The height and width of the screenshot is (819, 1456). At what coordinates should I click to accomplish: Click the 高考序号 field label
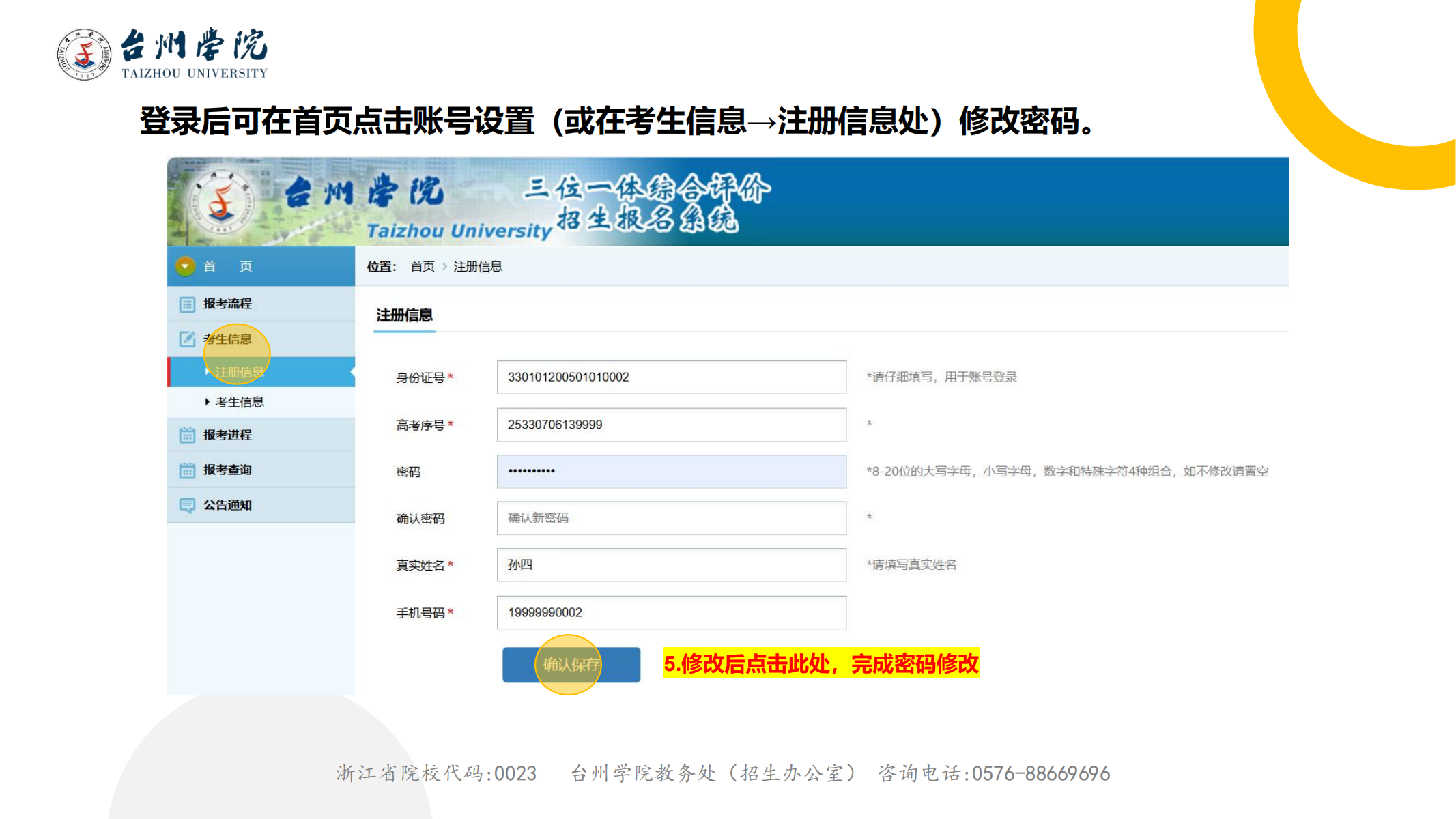tap(420, 425)
